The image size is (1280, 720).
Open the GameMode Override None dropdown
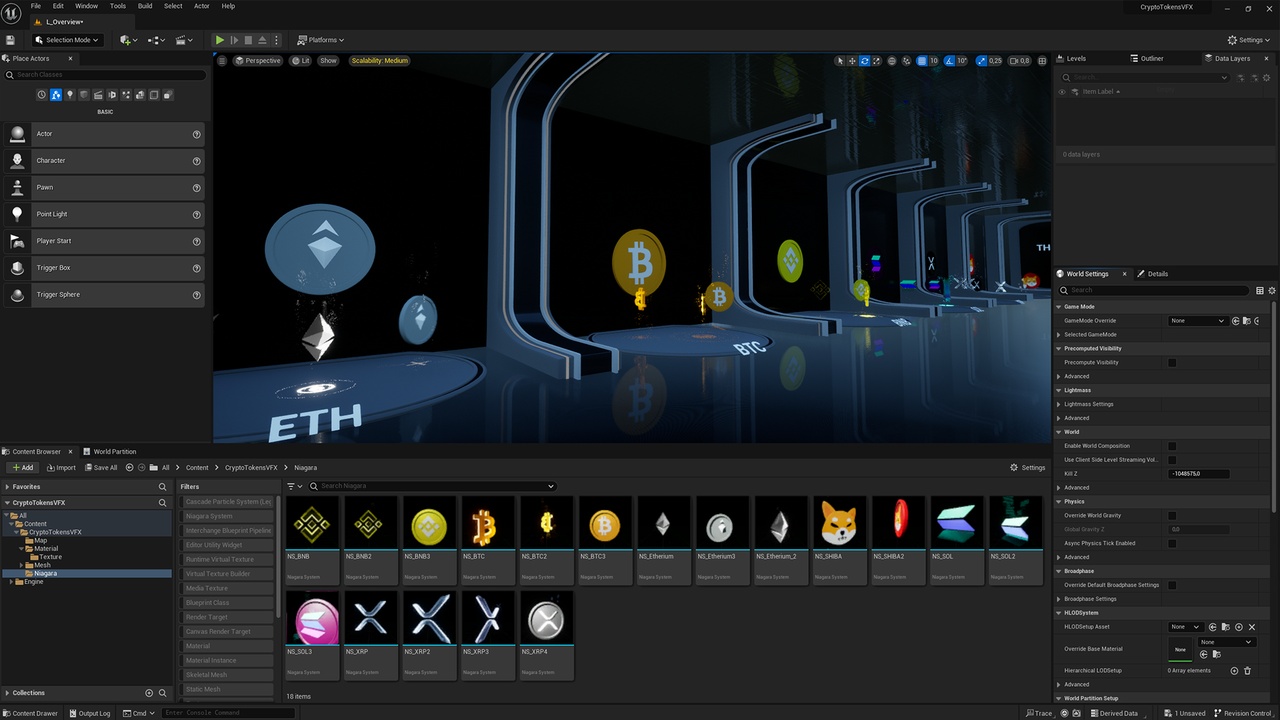[x=1198, y=321]
